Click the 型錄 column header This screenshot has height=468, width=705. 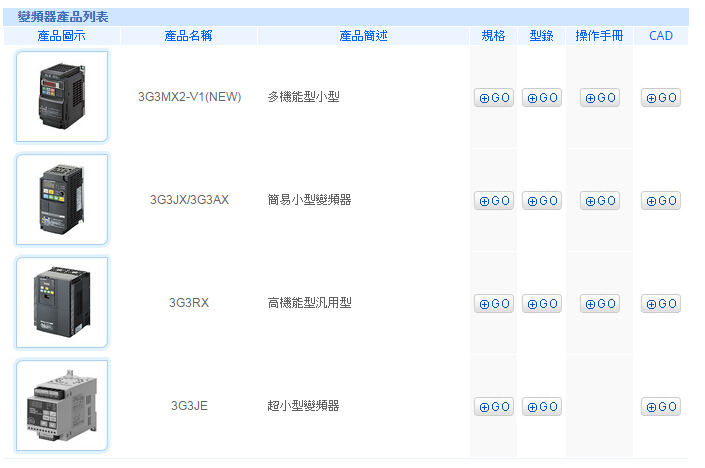tap(541, 36)
